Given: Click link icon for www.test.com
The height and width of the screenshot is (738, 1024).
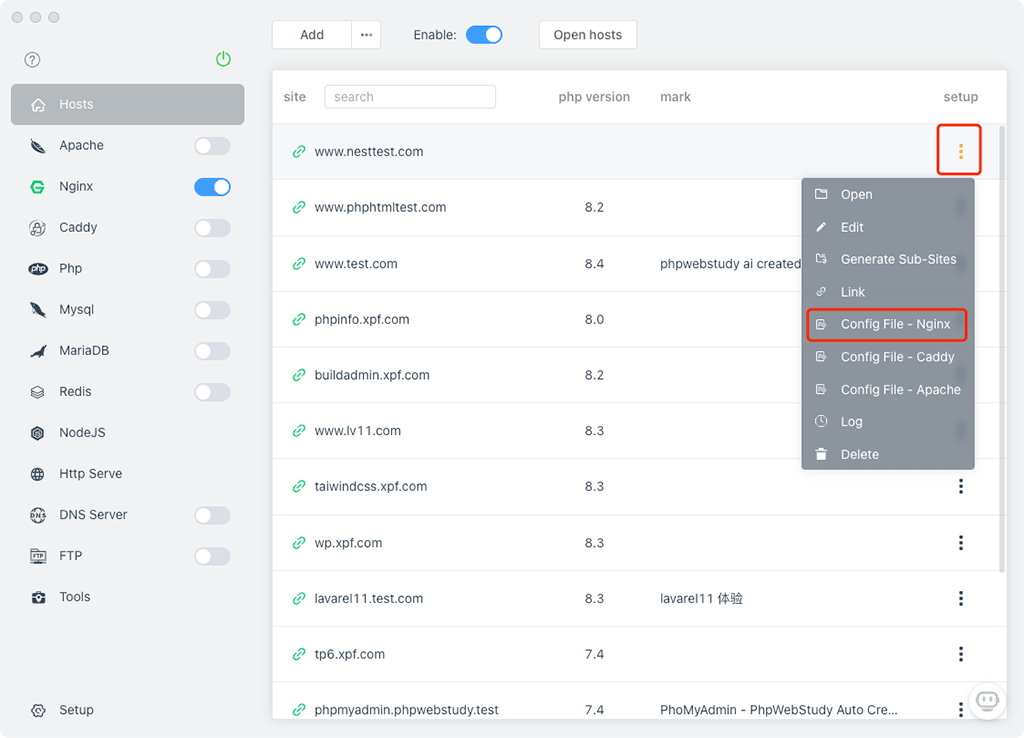Looking at the screenshot, I should [x=299, y=264].
